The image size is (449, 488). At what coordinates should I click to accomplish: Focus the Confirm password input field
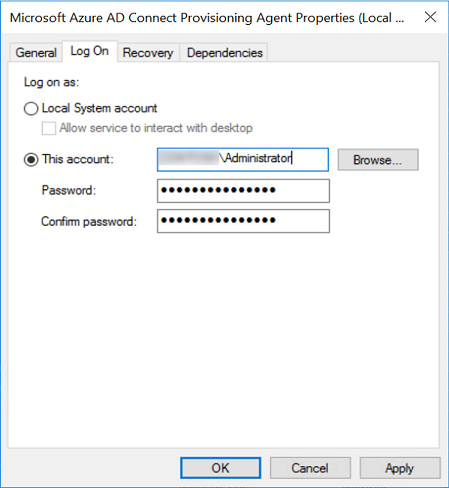(243, 221)
